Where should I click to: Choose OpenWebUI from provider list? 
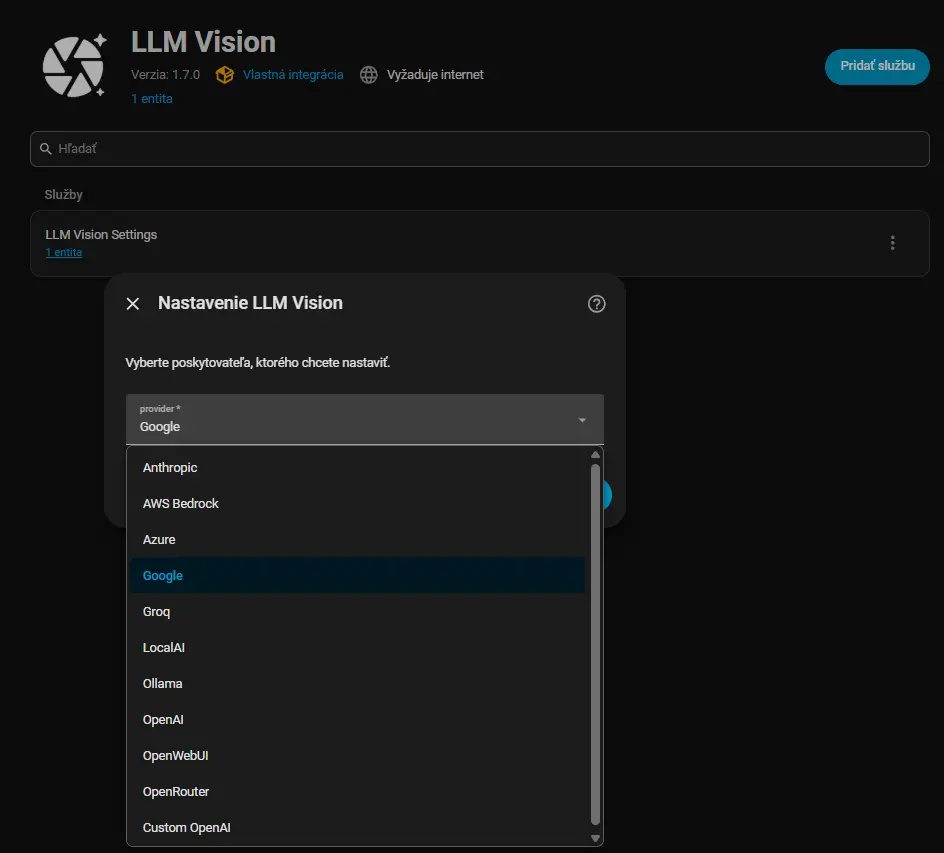tap(358, 756)
